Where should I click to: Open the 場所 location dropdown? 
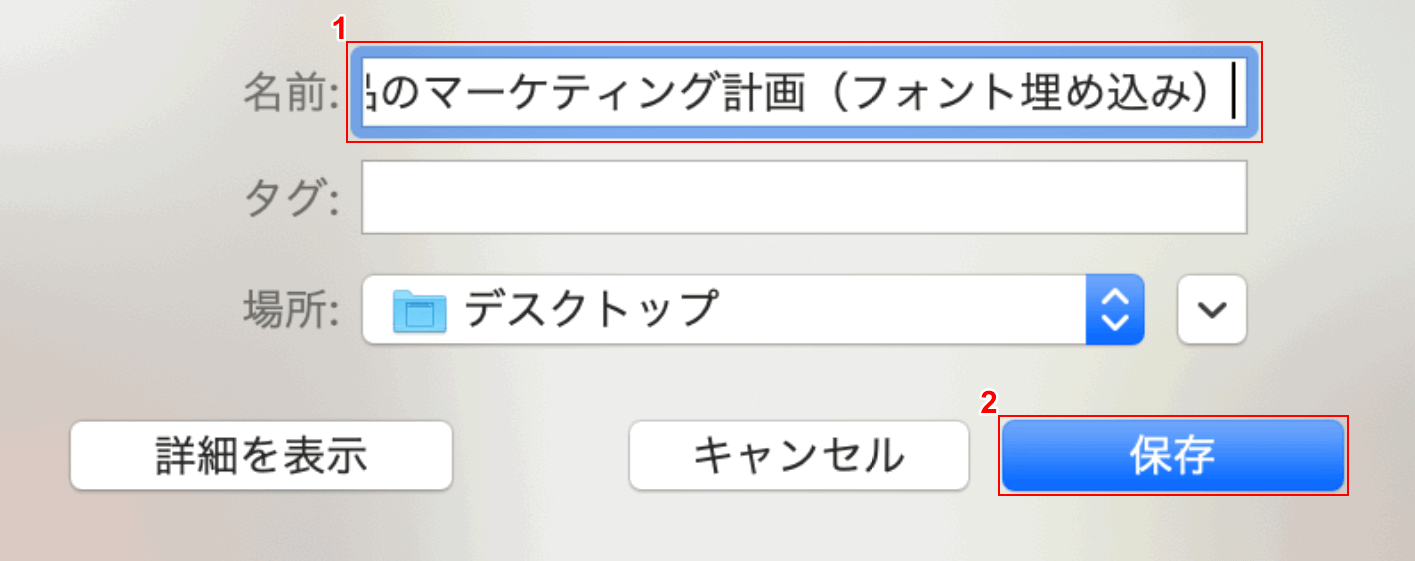[752, 310]
